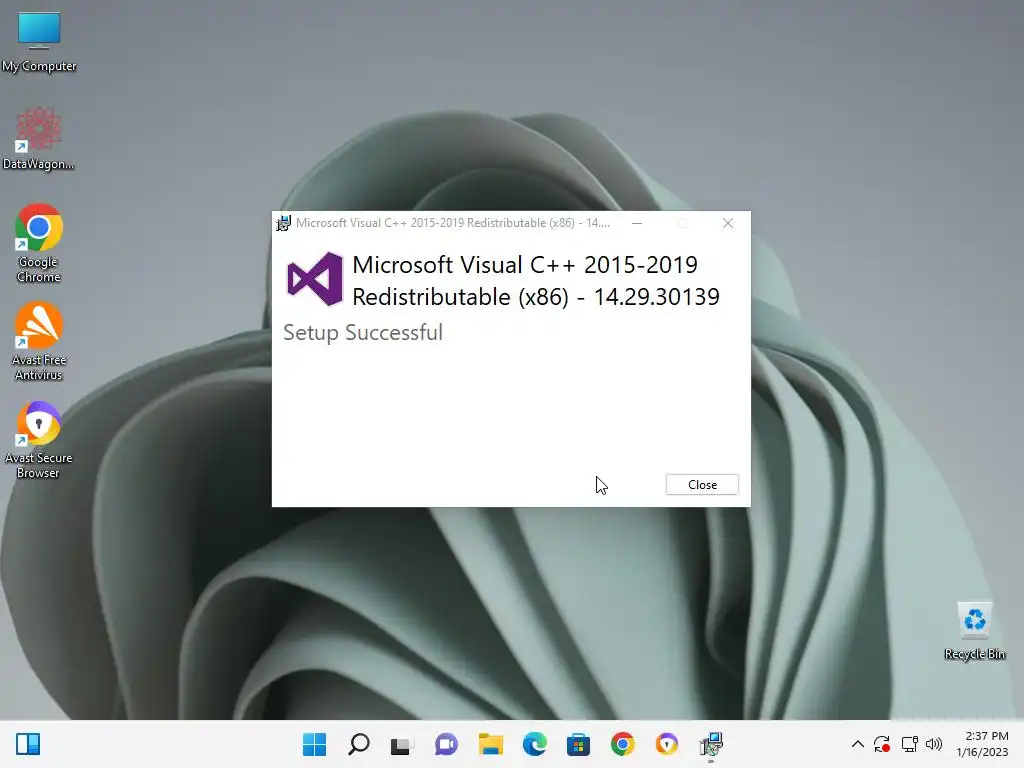This screenshot has height=768, width=1024.
Task: Click the Microsoft Visual C++ 2015-2019 heading
Action: click(x=536, y=281)
